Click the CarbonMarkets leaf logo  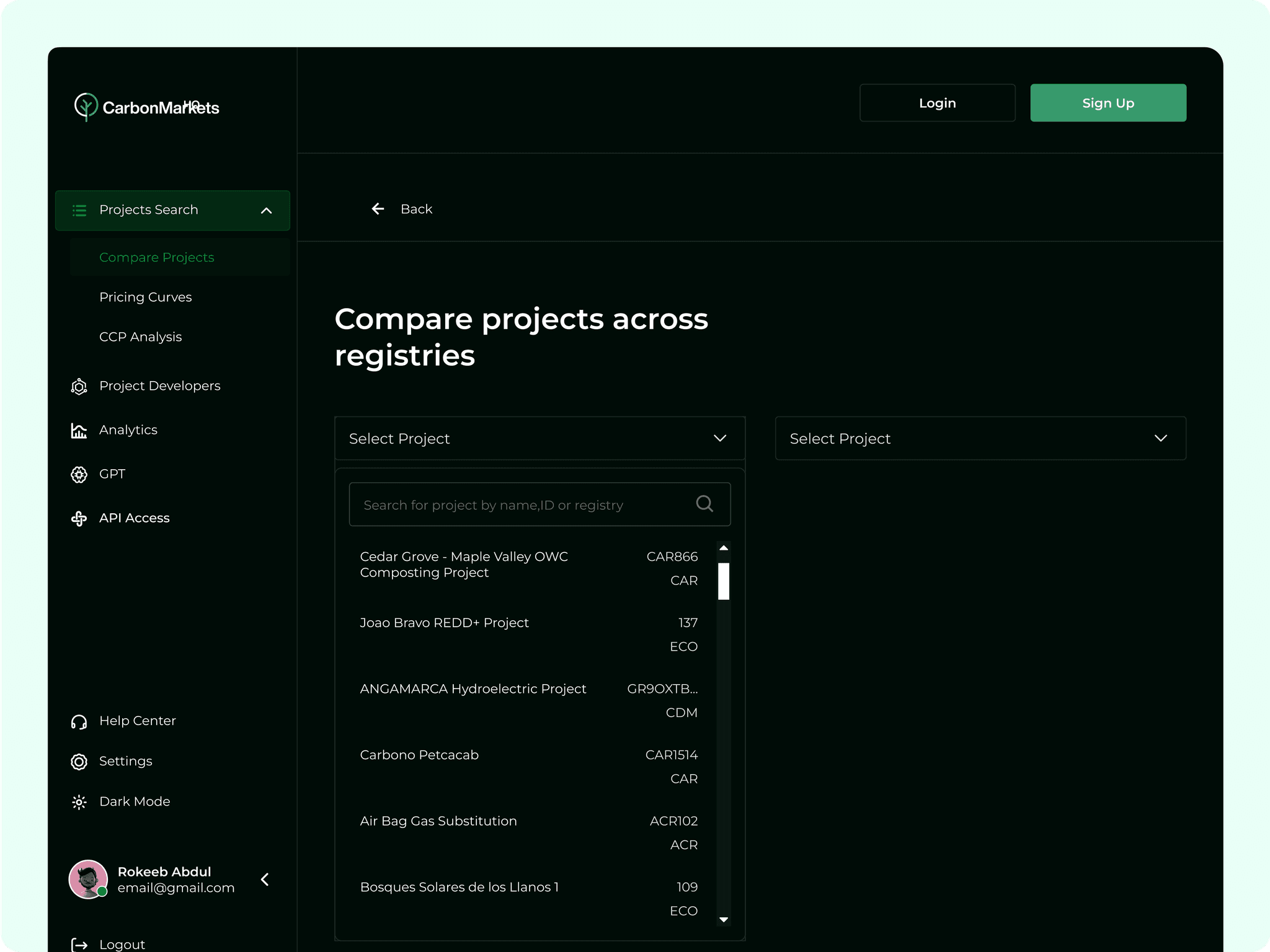click(x=86, y=107)
